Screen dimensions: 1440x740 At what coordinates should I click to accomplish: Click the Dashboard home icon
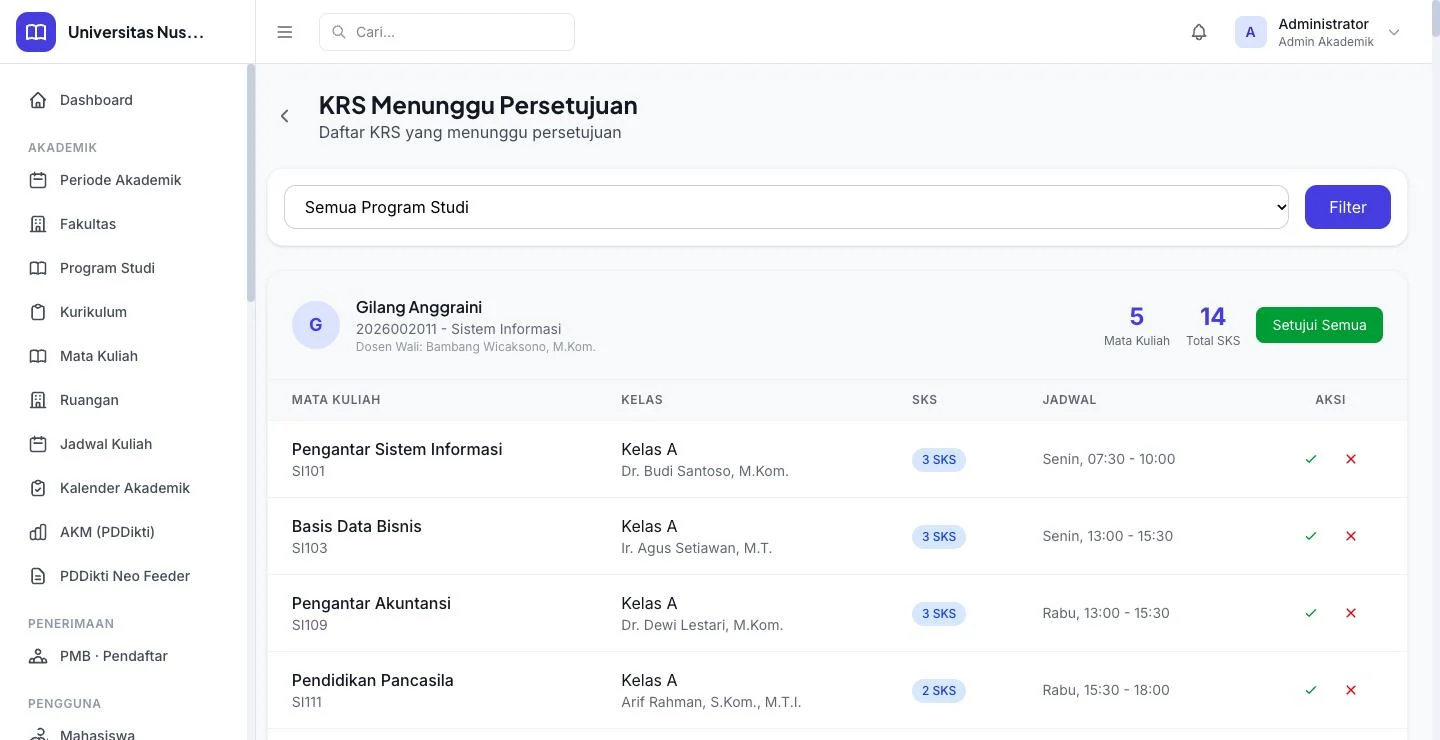pos(38,100)
